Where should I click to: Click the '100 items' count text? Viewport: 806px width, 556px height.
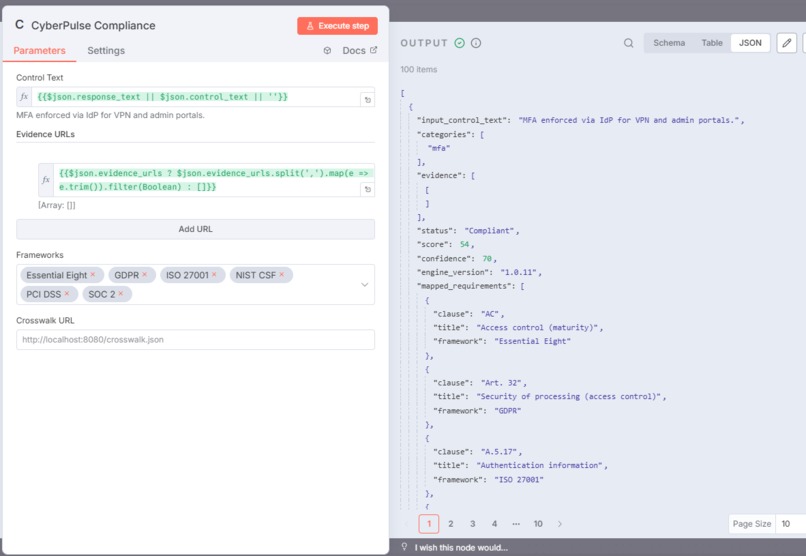[419, 69]
